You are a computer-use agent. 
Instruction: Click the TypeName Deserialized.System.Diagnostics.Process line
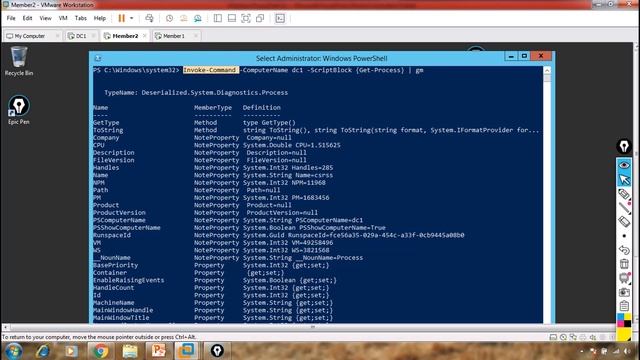click(x=196, y=93)
